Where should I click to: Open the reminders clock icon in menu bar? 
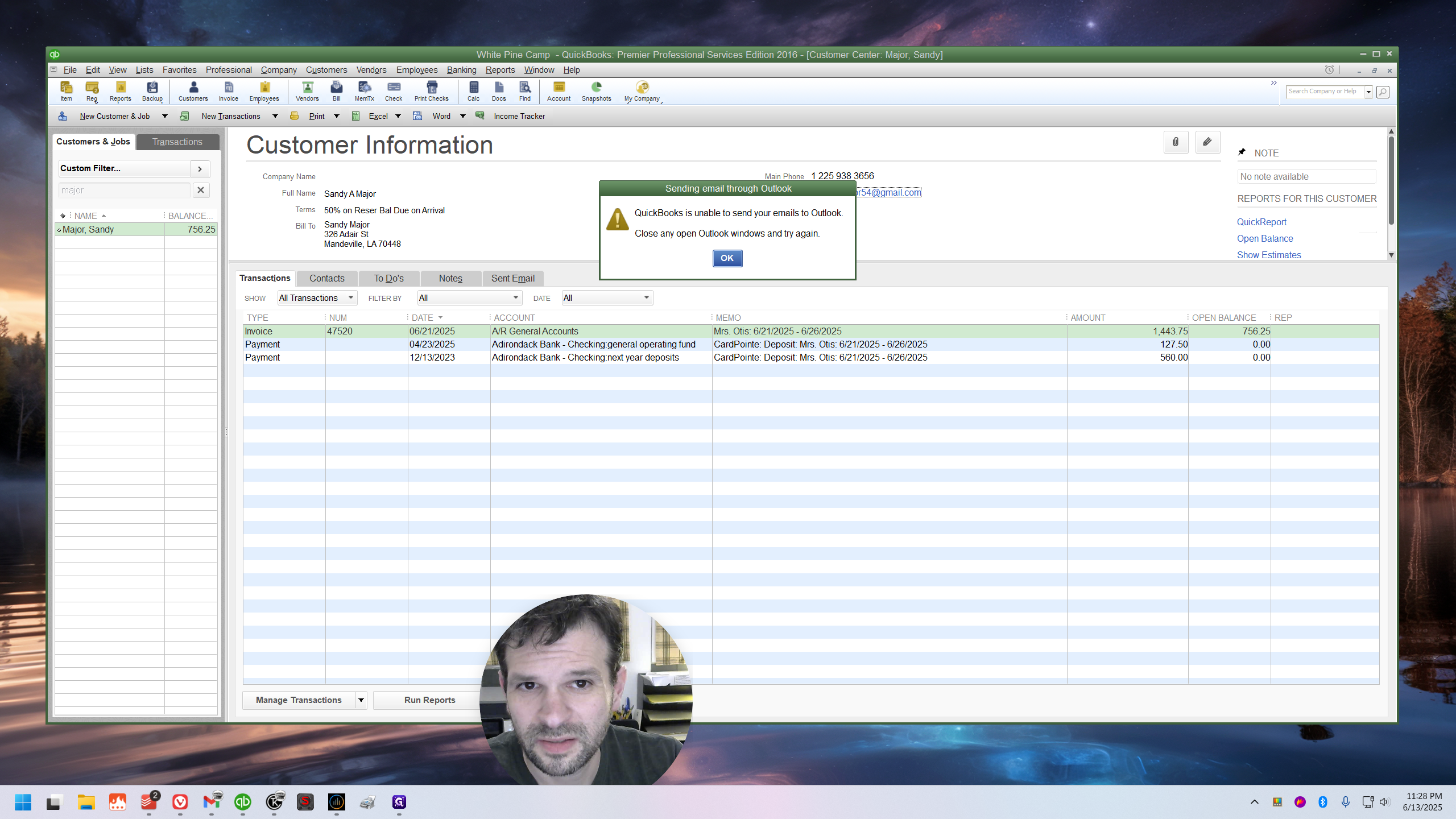pos(1329,70)
